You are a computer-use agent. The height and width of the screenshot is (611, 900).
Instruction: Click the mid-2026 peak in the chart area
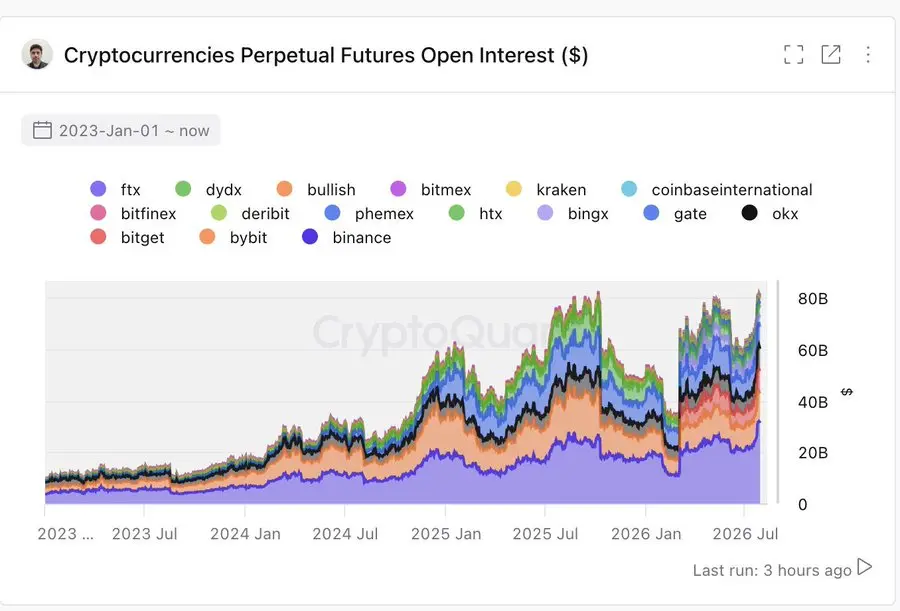pos(759,293)
